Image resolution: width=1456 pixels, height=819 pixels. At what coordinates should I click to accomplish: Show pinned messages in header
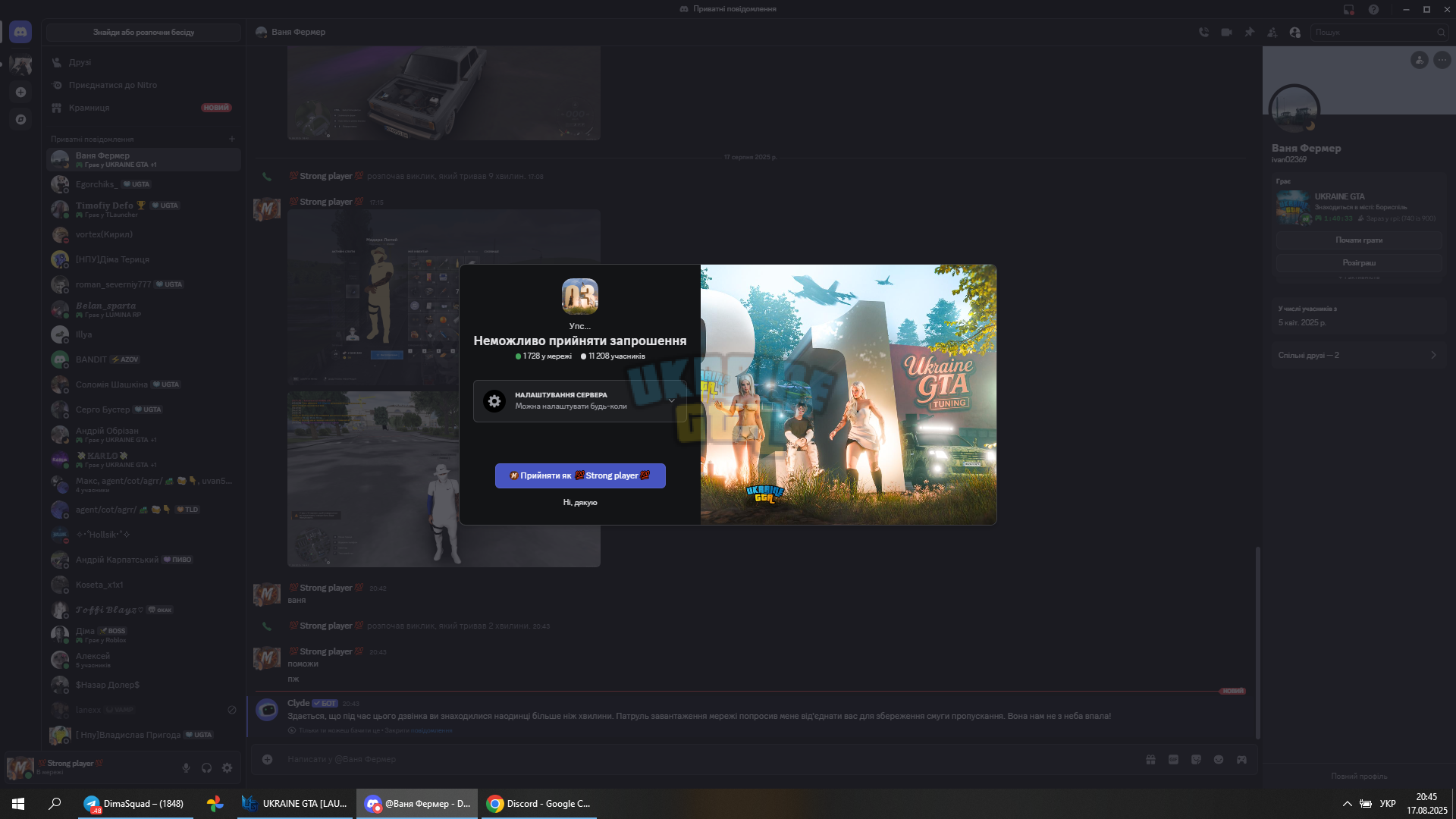tap(1249, 32)
